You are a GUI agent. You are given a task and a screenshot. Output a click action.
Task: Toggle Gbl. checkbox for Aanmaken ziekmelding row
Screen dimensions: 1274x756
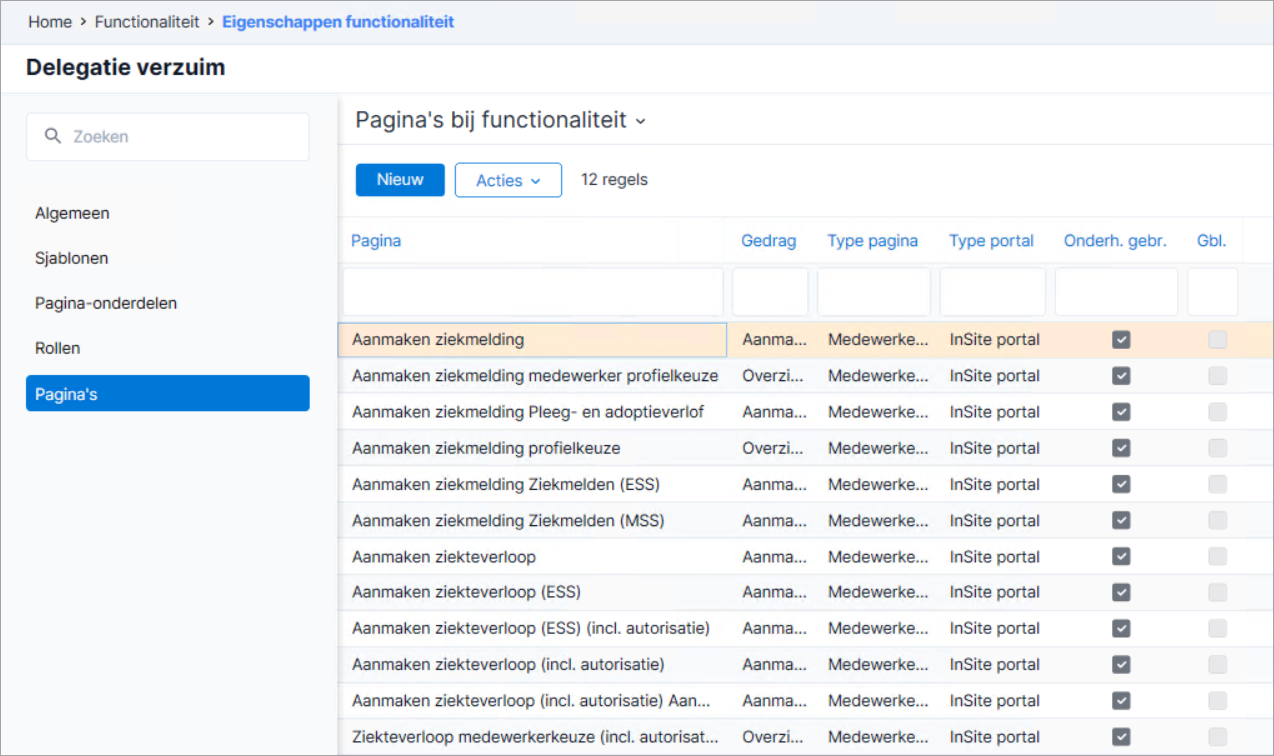1217,340
